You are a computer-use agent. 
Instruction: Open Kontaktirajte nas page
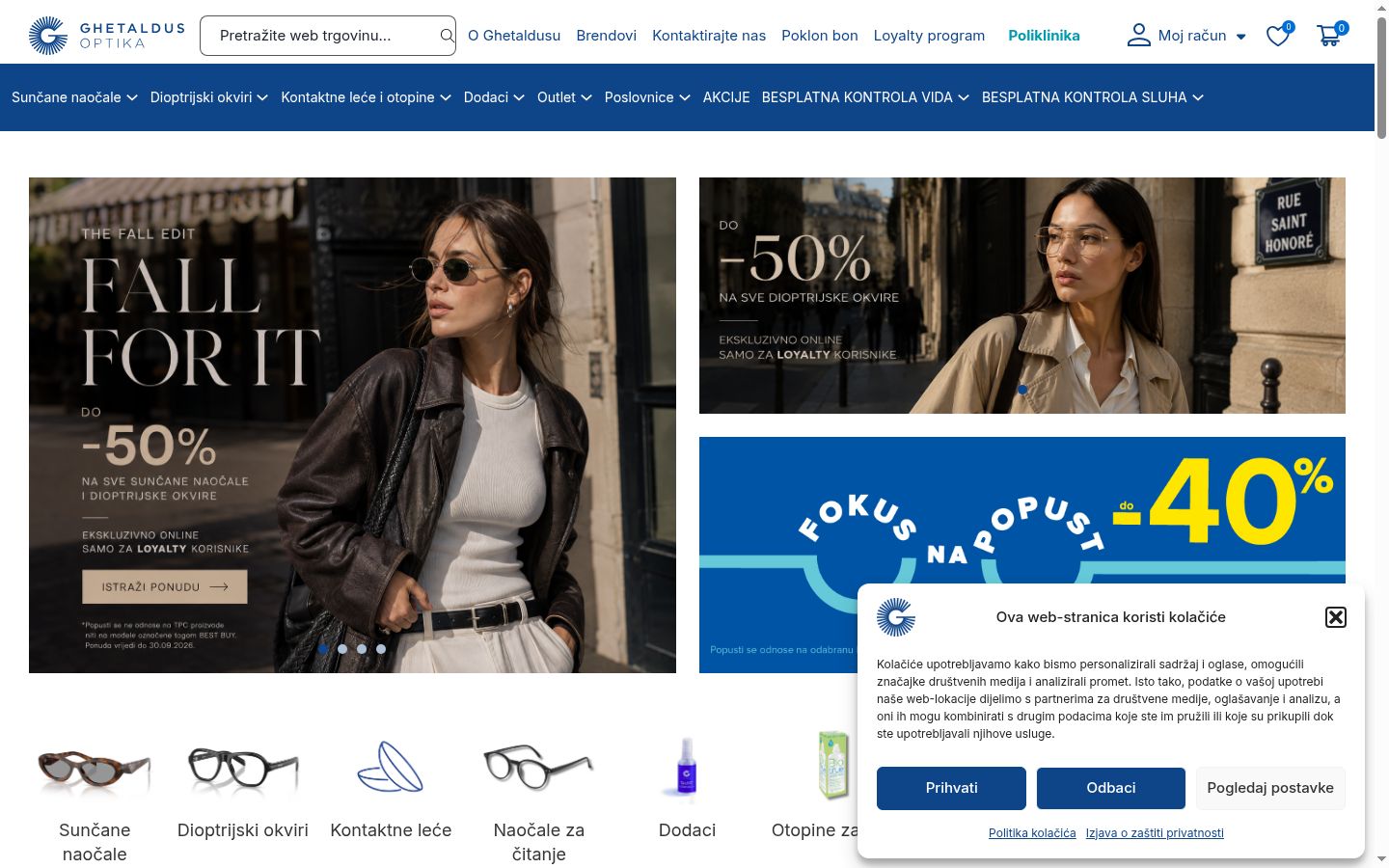tap(709, 36)
